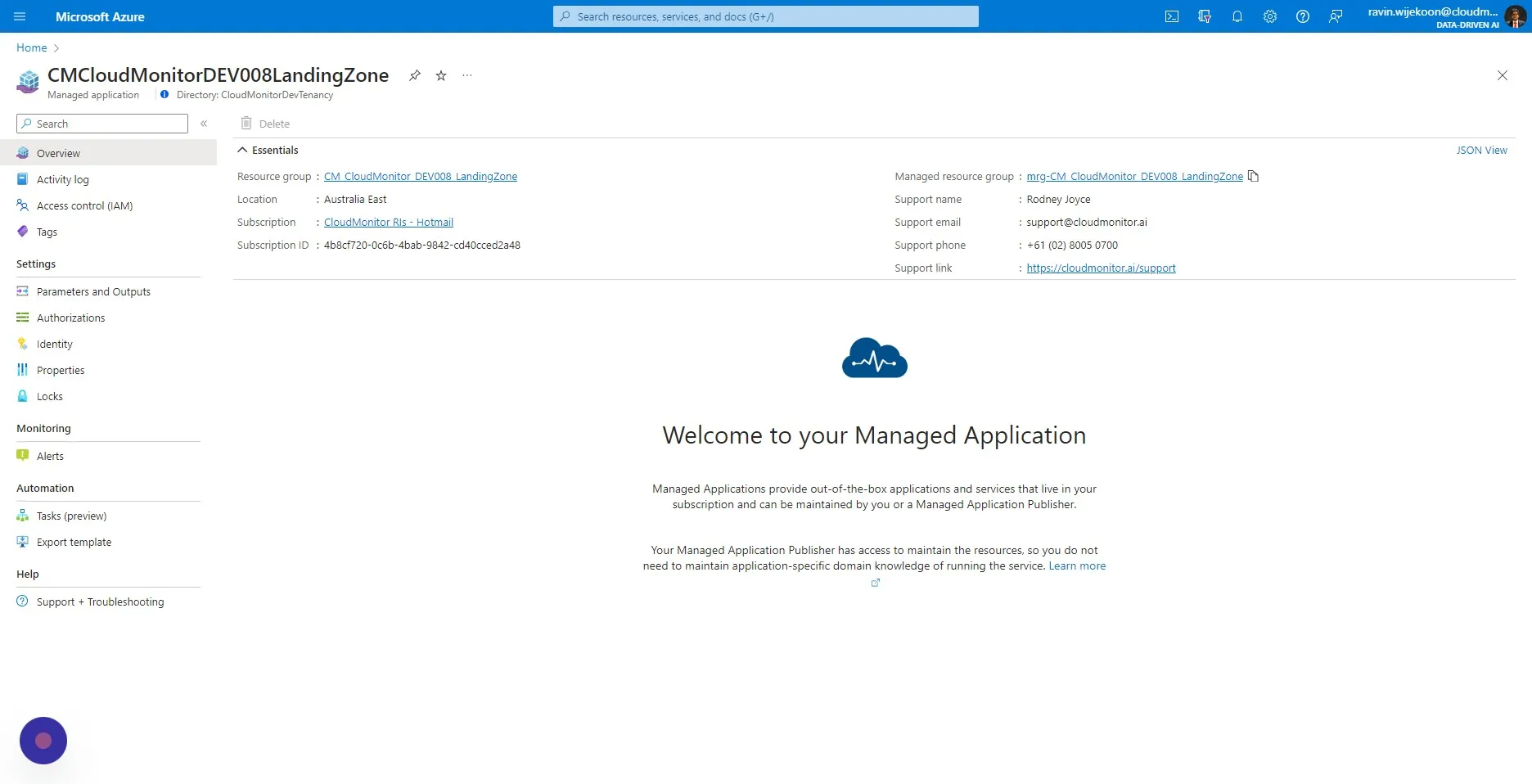Image resolution: width=1532 pixels, height=784 pixels.
Task: Click the sidebar Search field
Action: tap(102, 124)
